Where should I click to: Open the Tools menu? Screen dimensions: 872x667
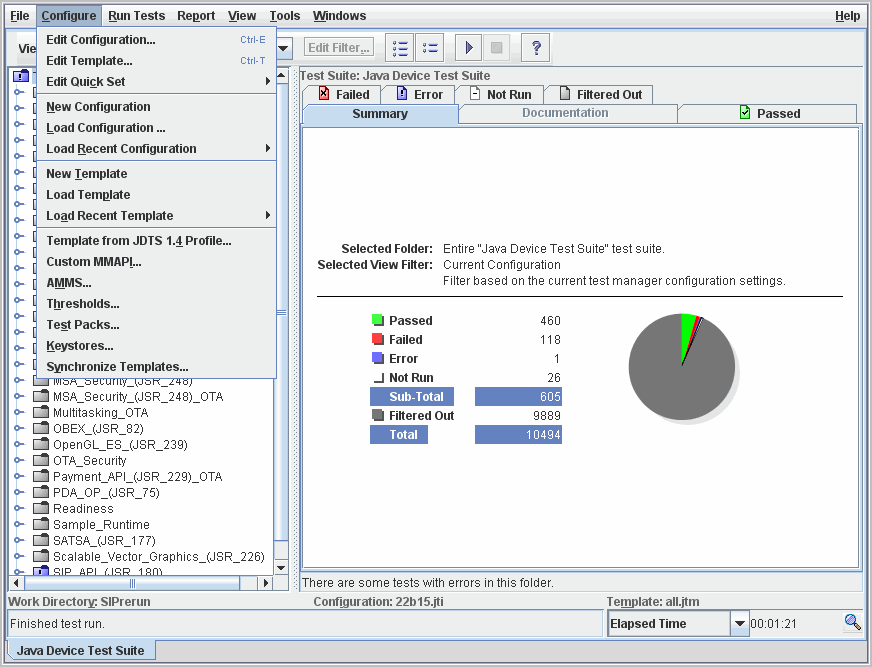point(285,16)
